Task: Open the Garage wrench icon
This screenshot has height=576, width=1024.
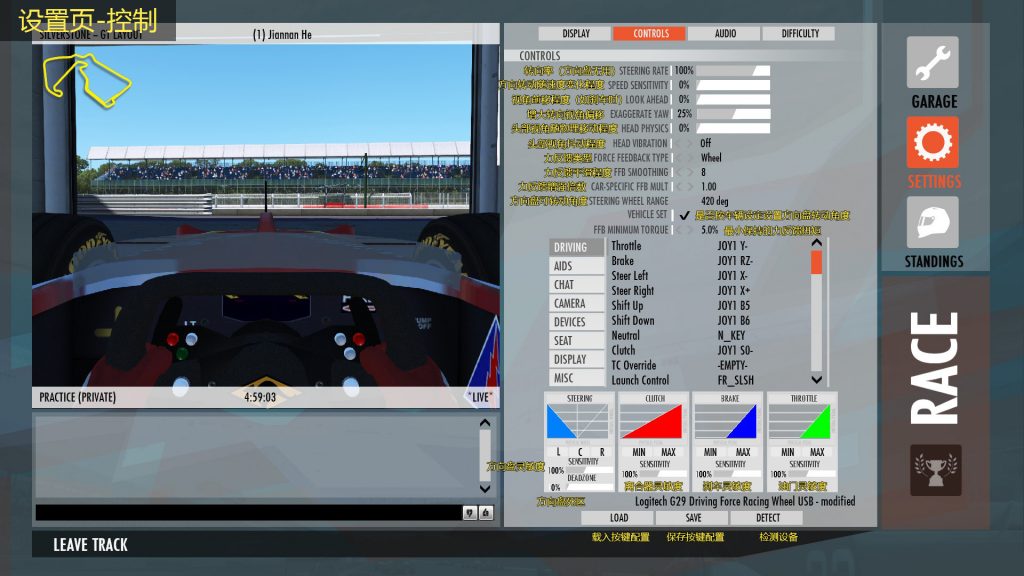Action: coord(933,62)
